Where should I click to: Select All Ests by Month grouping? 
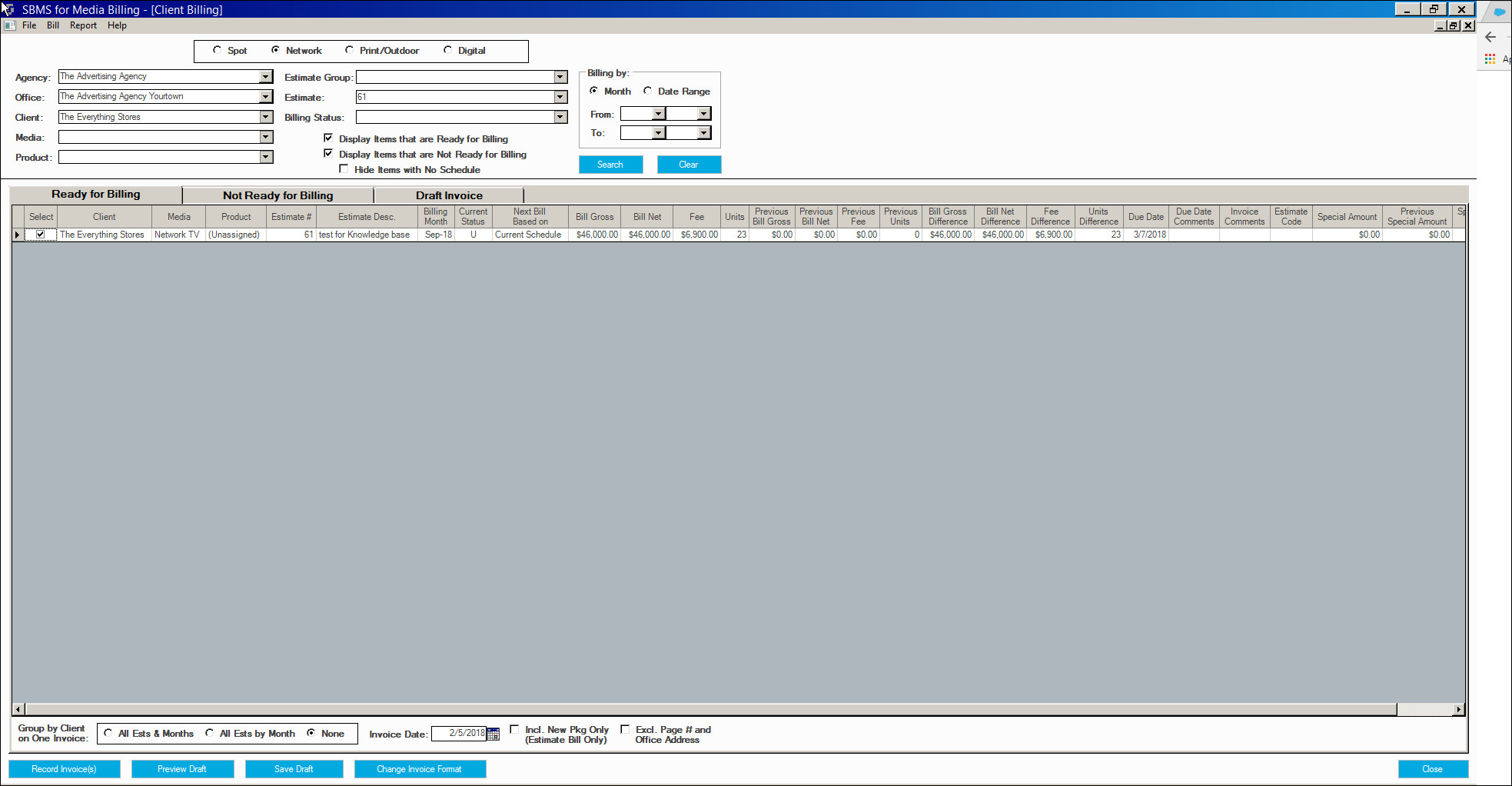[x=210, y=733]
